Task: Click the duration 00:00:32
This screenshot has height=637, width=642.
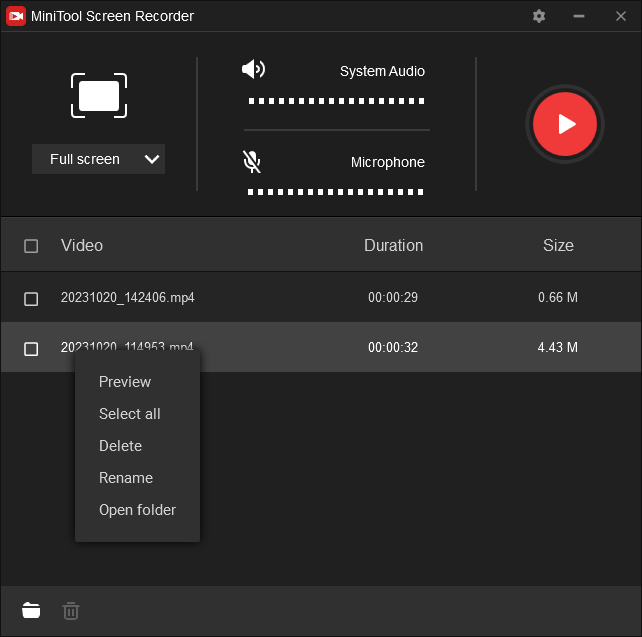Action: click(x=393, y=347)
